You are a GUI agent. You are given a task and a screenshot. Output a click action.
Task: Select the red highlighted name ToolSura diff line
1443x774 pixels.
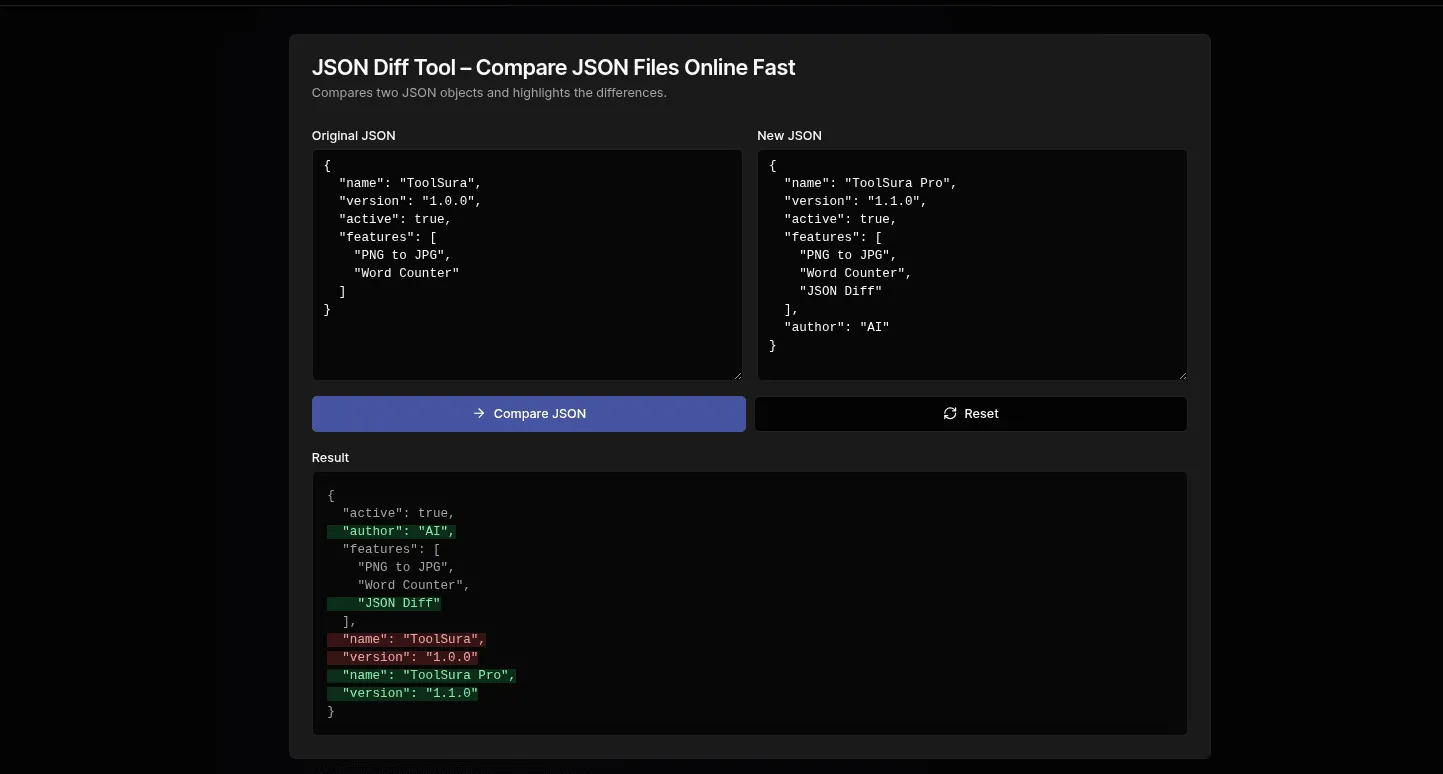406,639
